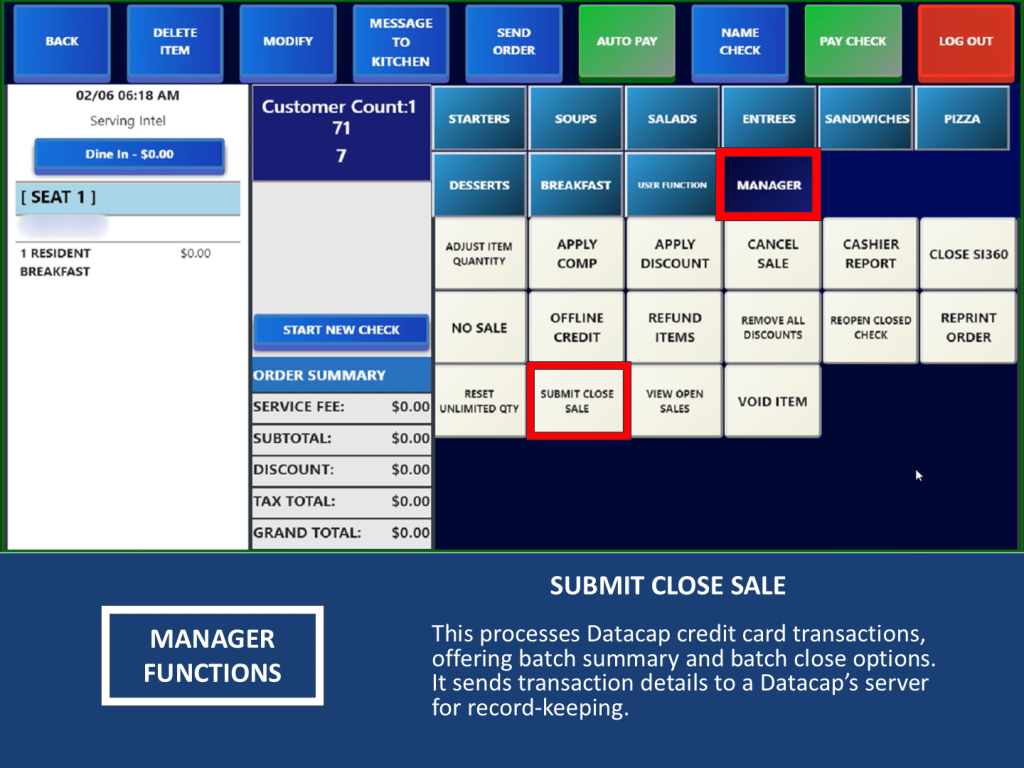Click the No Sale button
The width and height of the screenshot is (1024, 768).
[479, 328]
